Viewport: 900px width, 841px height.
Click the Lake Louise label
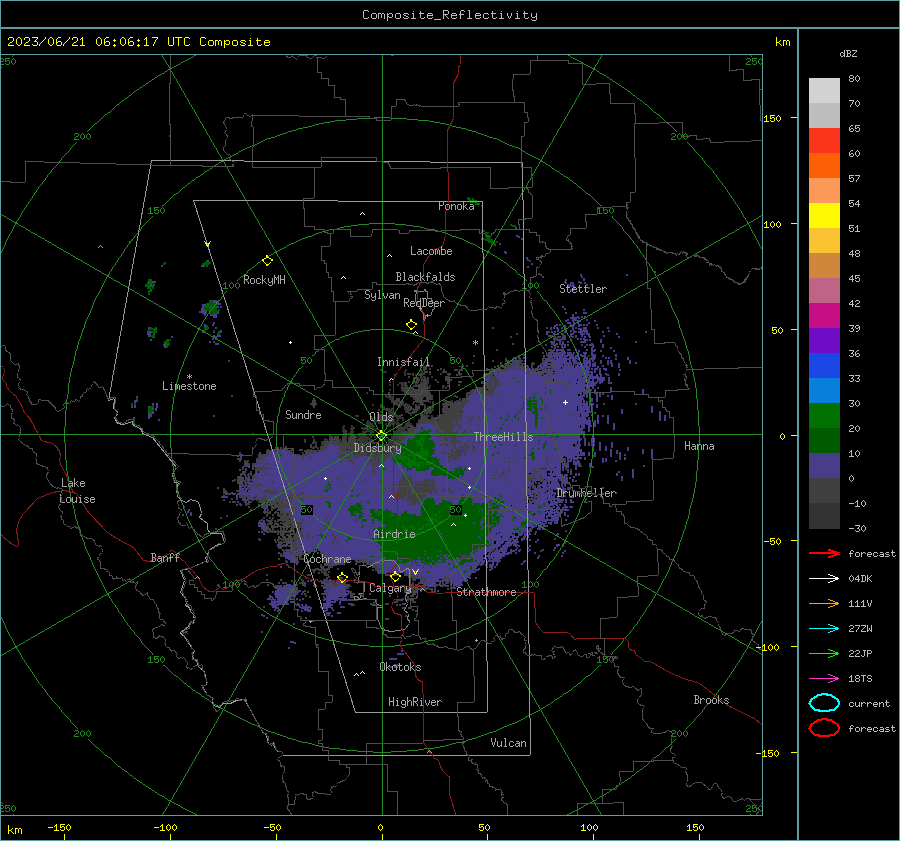click(77, 491)
